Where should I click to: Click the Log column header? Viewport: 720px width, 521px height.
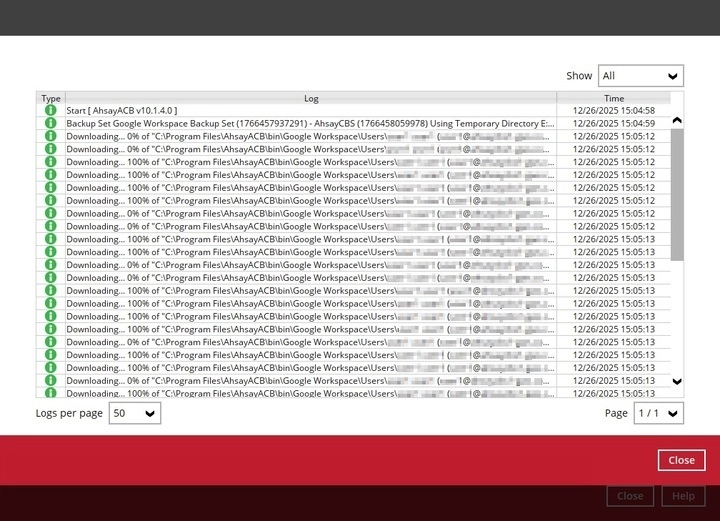click(311, 98)
